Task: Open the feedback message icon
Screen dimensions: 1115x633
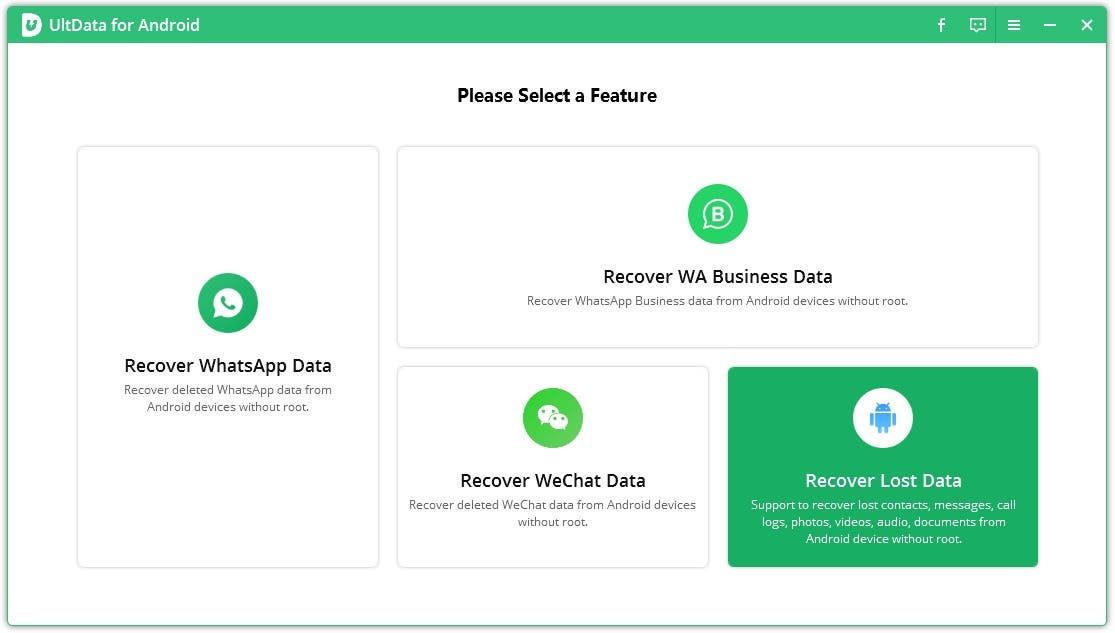Action: click(x=978, y=26)
